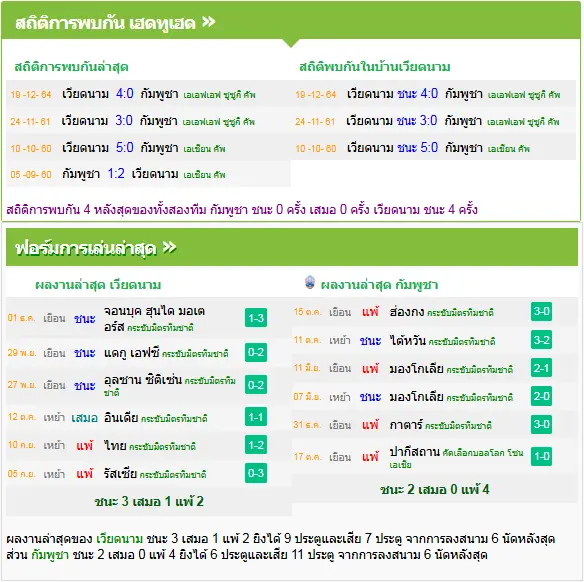This screenshot has width=584, height=582.
Task: Click the ไทย friendly match entry
Action: (x=148, y=445)
